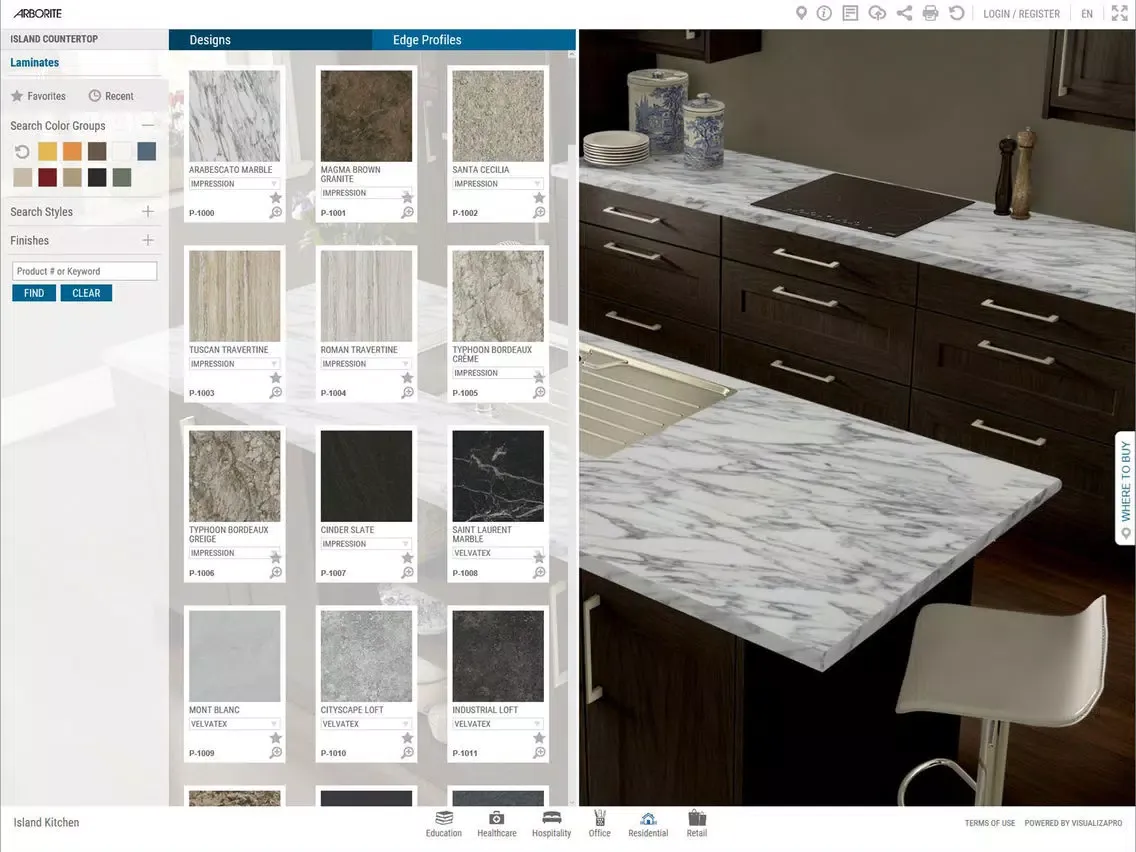
Task: Favorite star for Typhoon Bordeaux Crème
Action: (539, 377)
